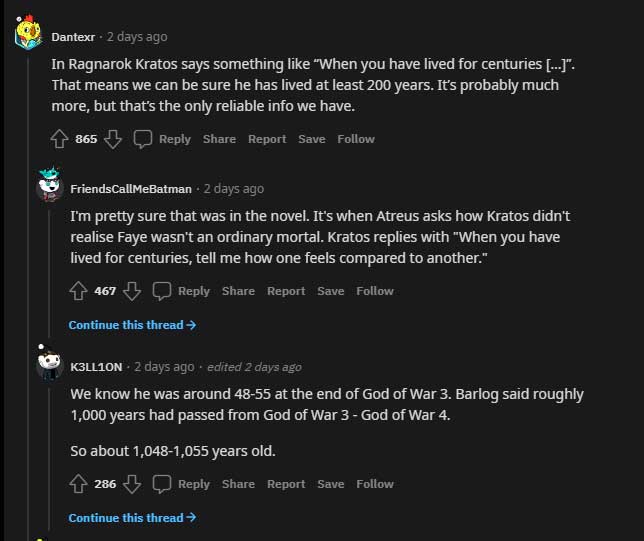Open FriendsCallMeBatman's avatar

click(49, 184)
